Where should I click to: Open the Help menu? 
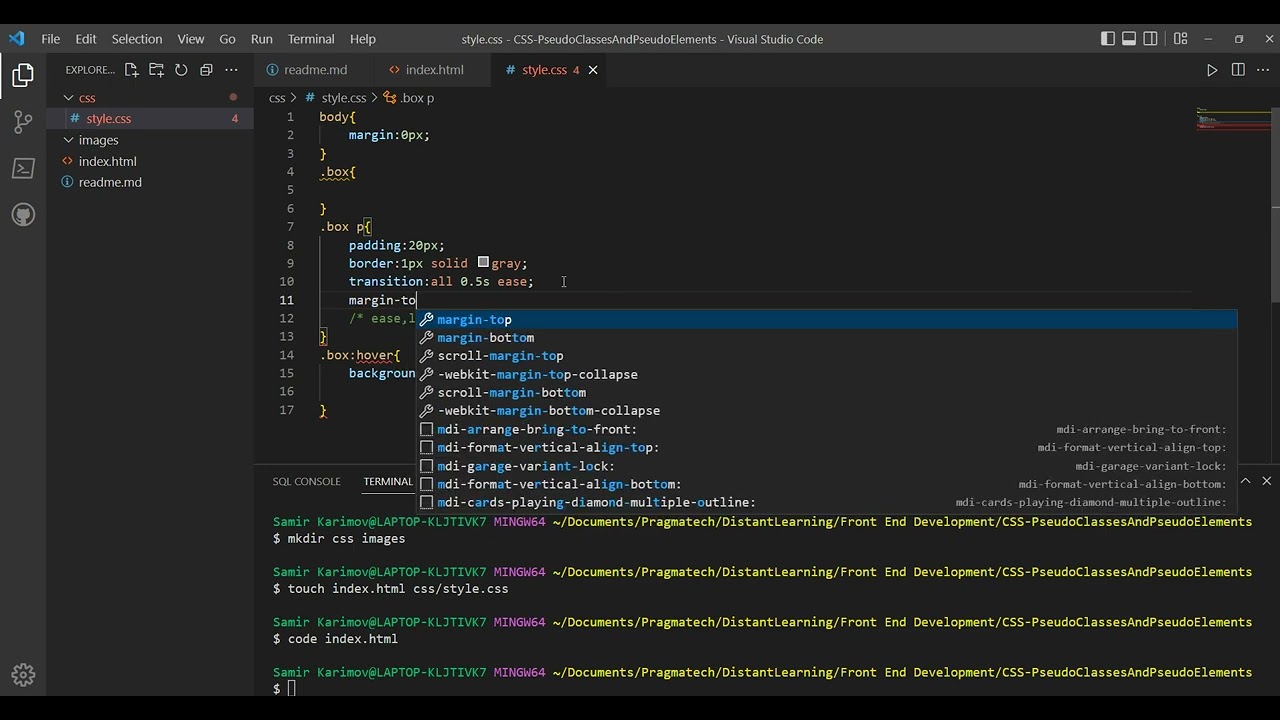coord(363,39)
